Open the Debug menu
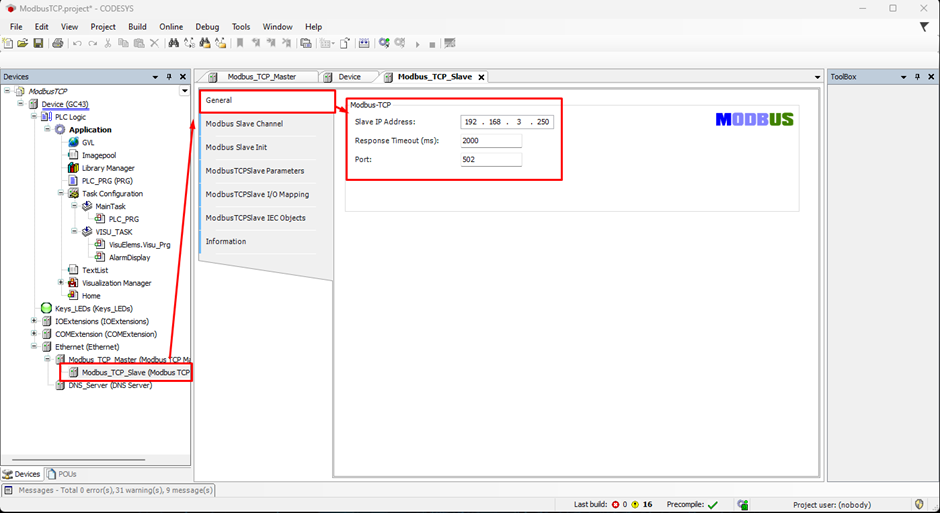 [207, 27]
